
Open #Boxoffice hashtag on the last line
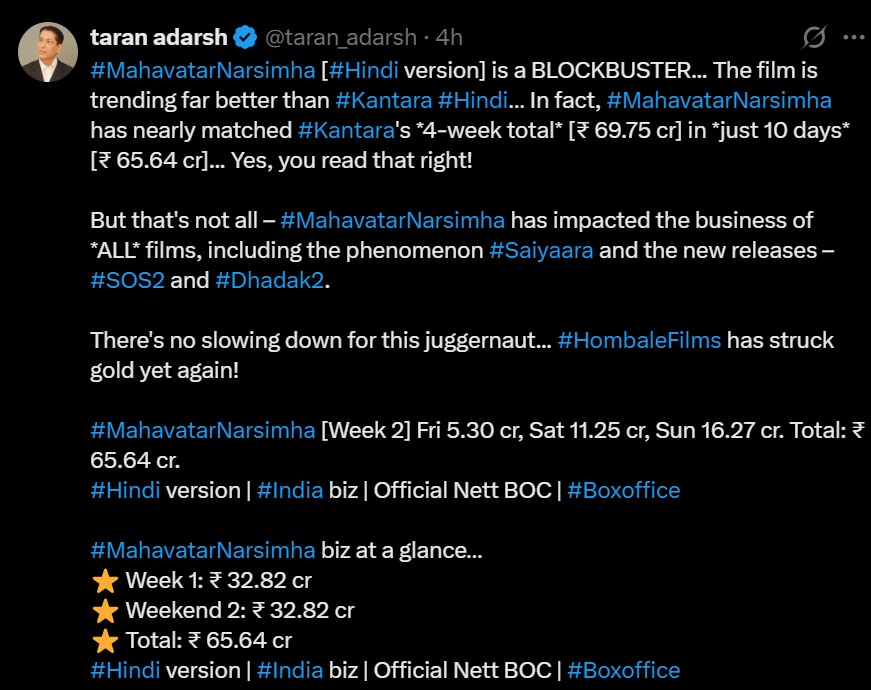[x=623, y=670]
